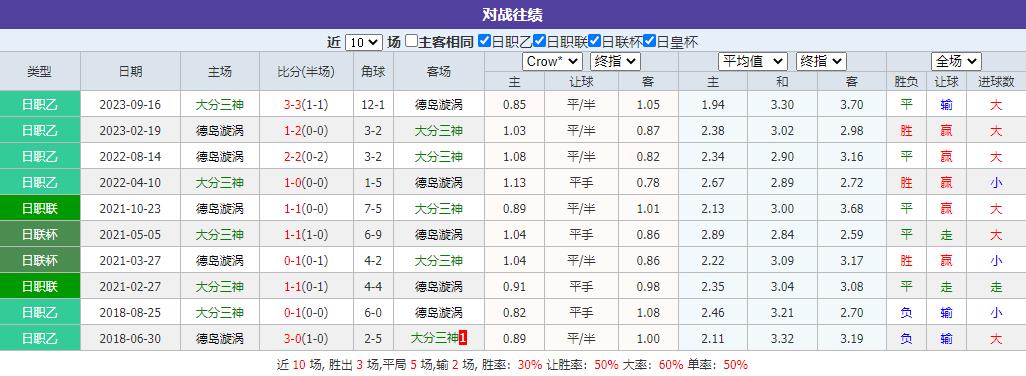
Task: Click the 胜率 30% summary value
Action: point(530,365)
